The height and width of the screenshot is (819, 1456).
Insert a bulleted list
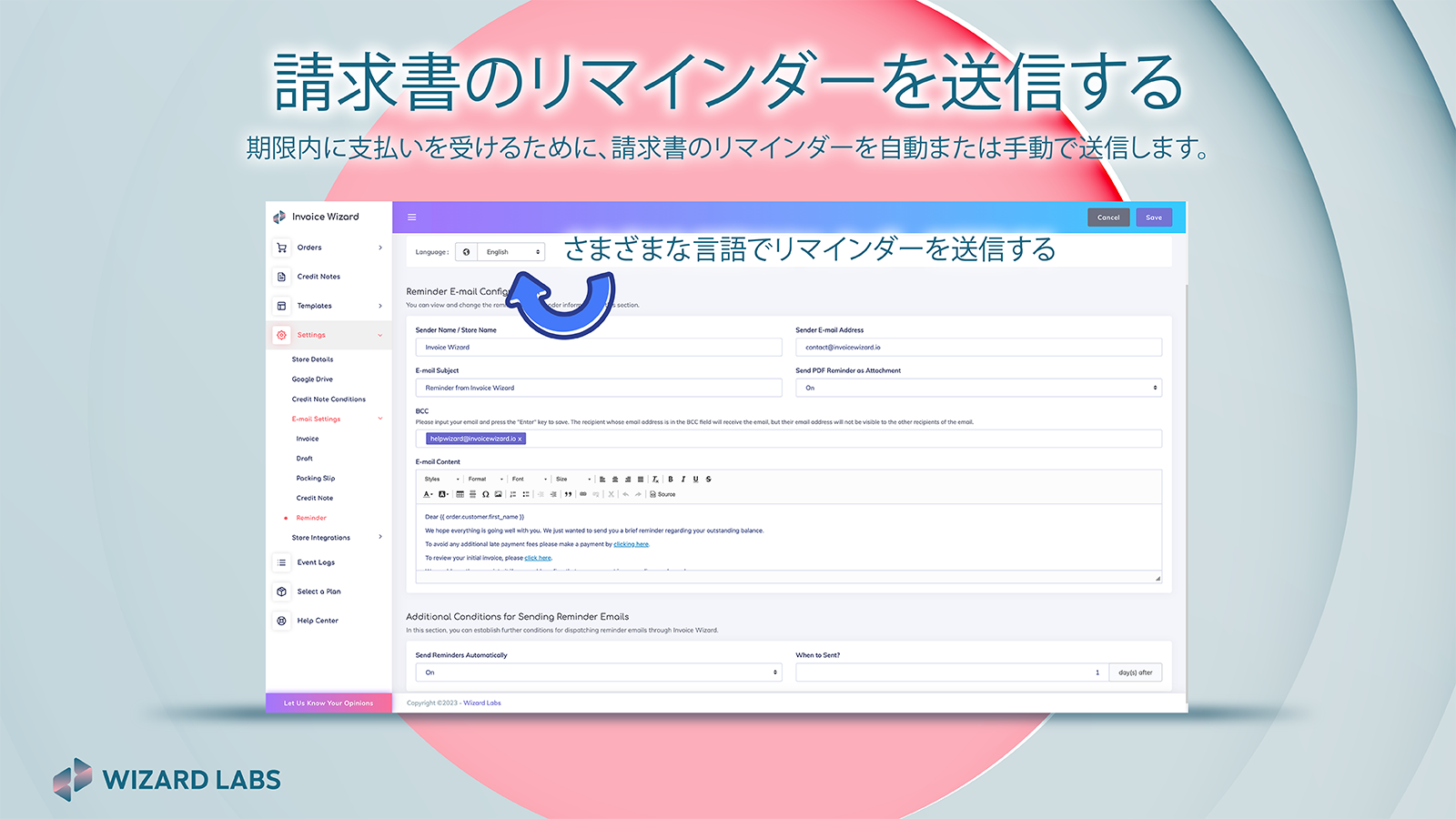526,494
